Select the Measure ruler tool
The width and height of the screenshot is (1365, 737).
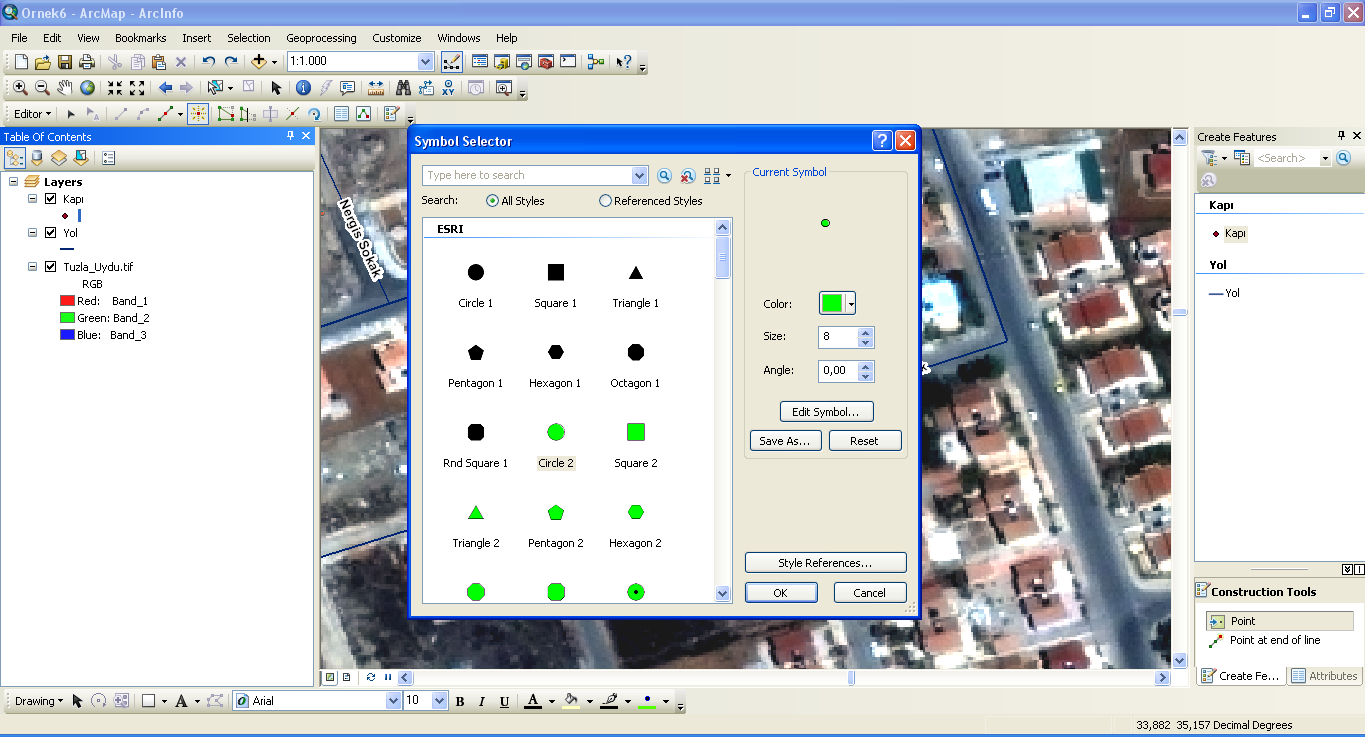pos(376,88)
